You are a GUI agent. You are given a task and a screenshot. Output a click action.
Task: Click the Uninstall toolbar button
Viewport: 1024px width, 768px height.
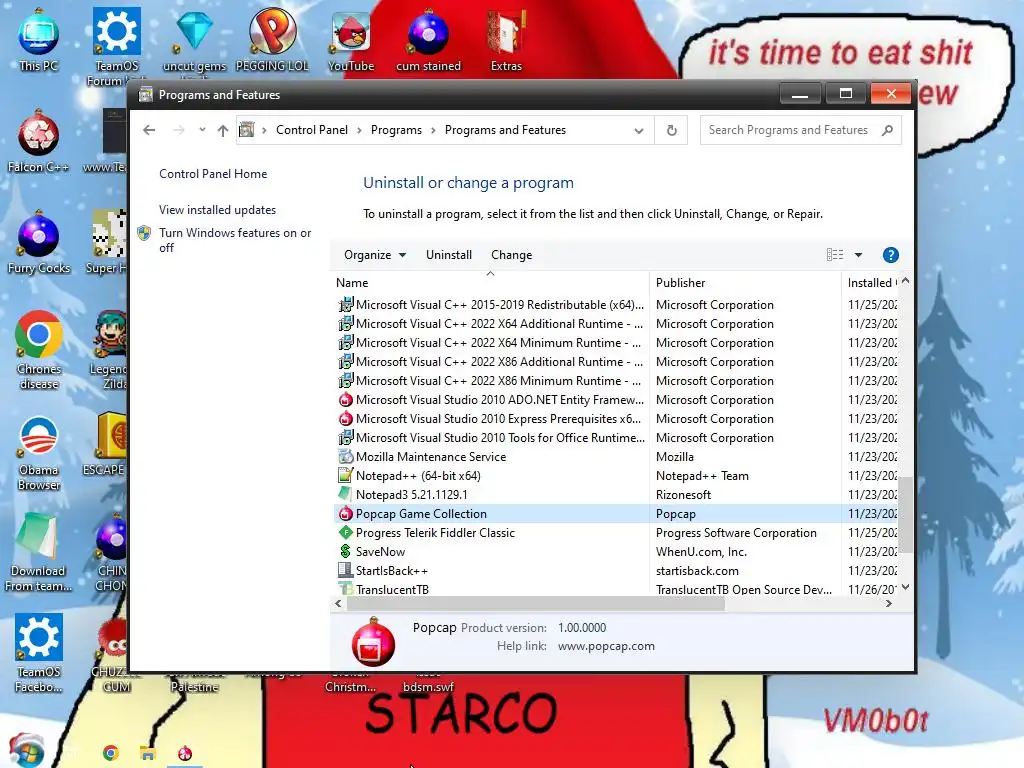(x=449, y=255)
